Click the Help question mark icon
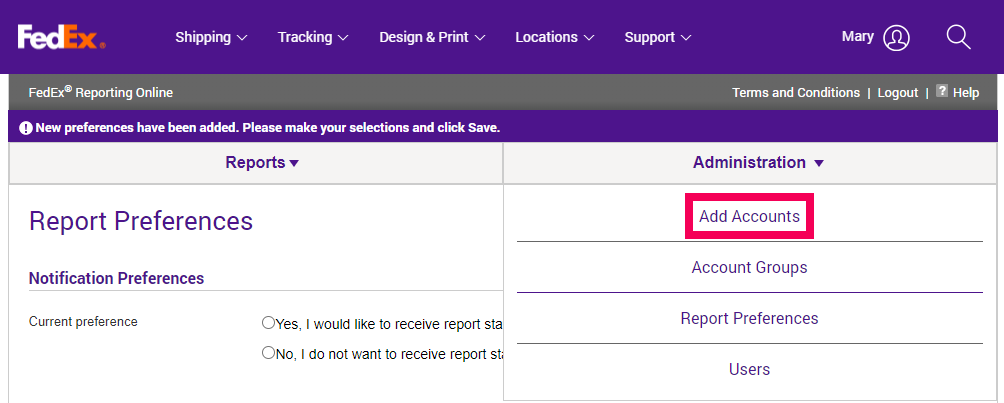The width and height of the screenshot is (1004, 403). 942,91
